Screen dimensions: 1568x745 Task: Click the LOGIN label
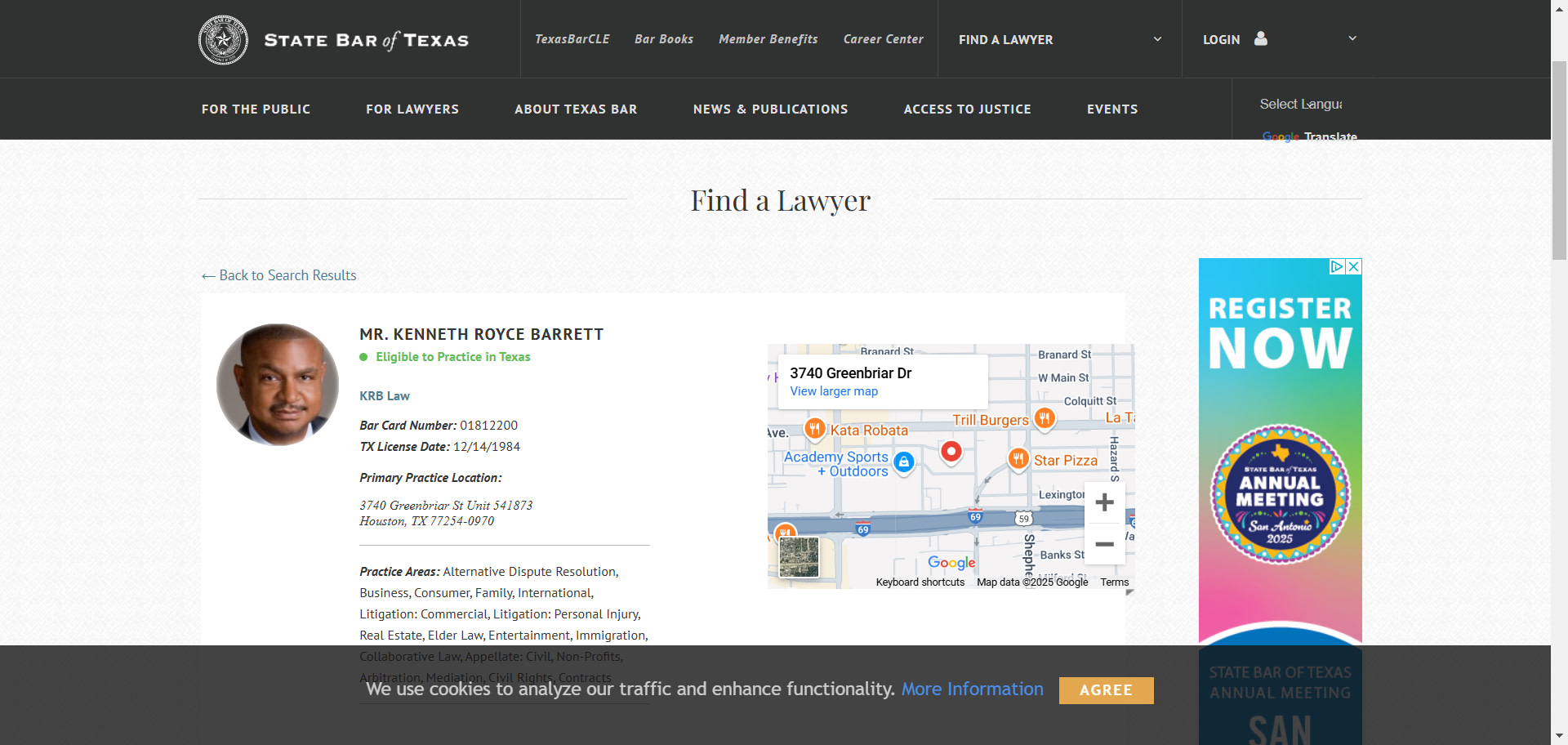(x=1222, y=39)
